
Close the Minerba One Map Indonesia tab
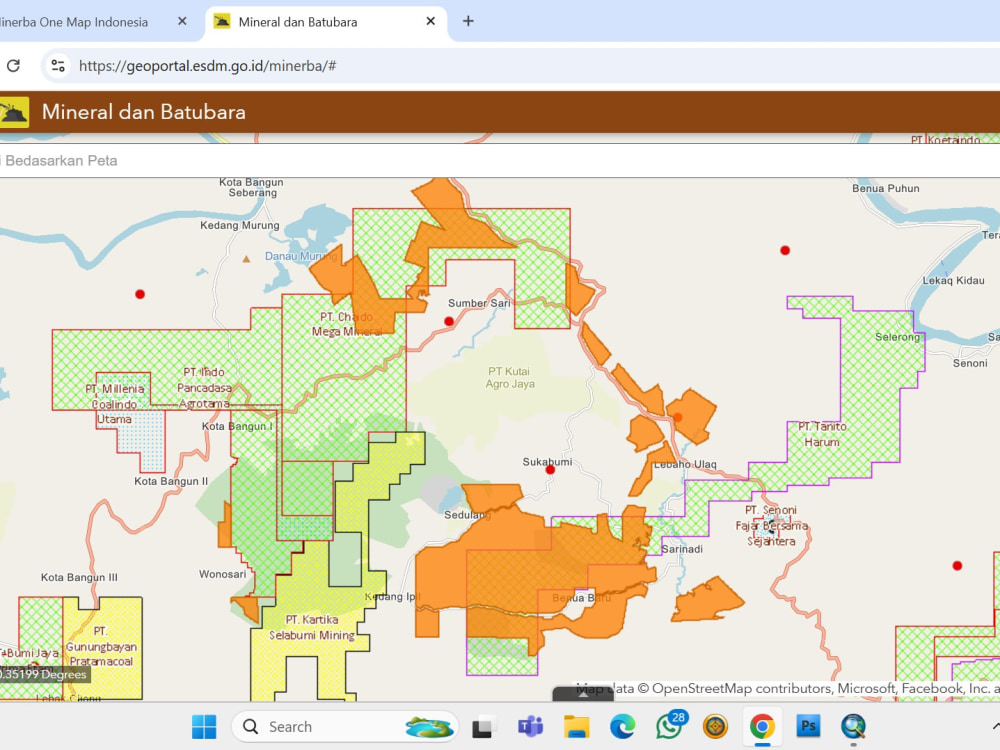pyautogui.click(x=182, y=22)
